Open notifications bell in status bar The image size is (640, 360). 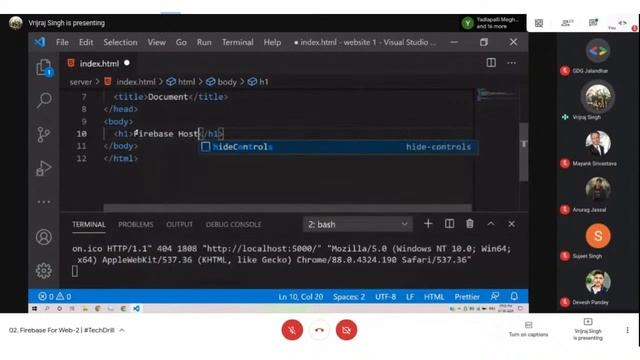click(514, 296)
